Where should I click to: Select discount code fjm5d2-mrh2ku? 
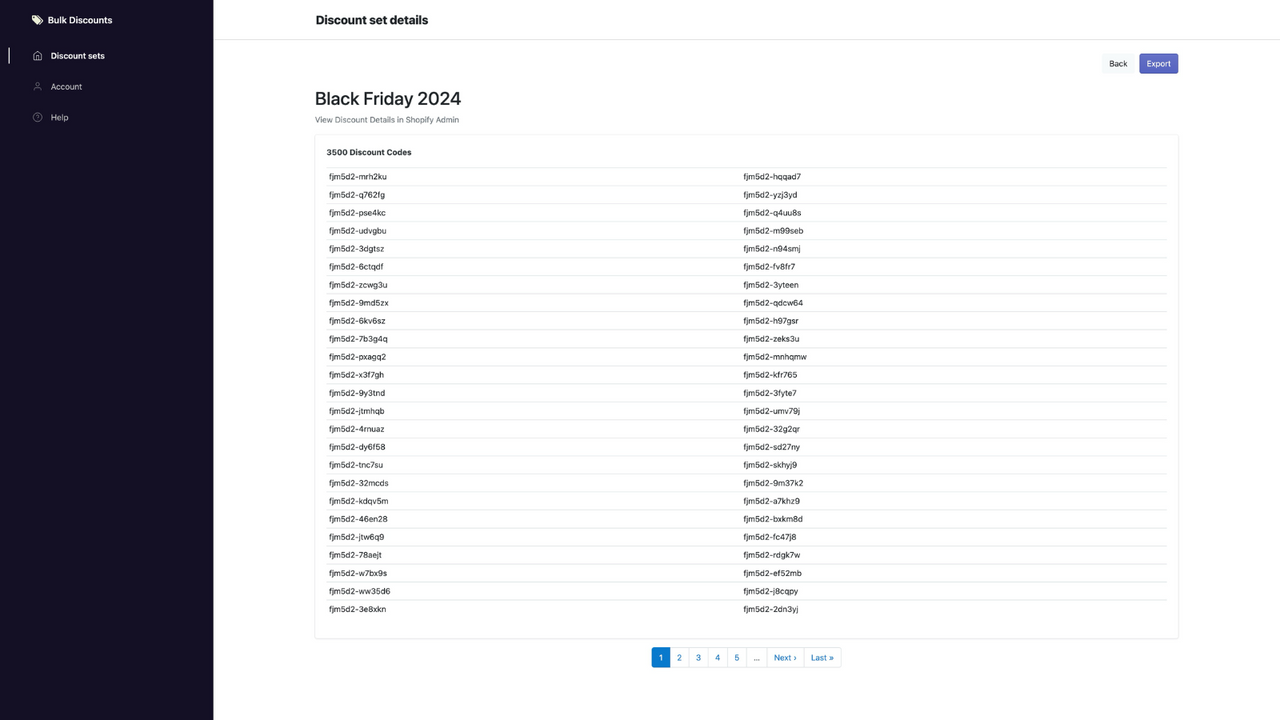pos(359,176)
